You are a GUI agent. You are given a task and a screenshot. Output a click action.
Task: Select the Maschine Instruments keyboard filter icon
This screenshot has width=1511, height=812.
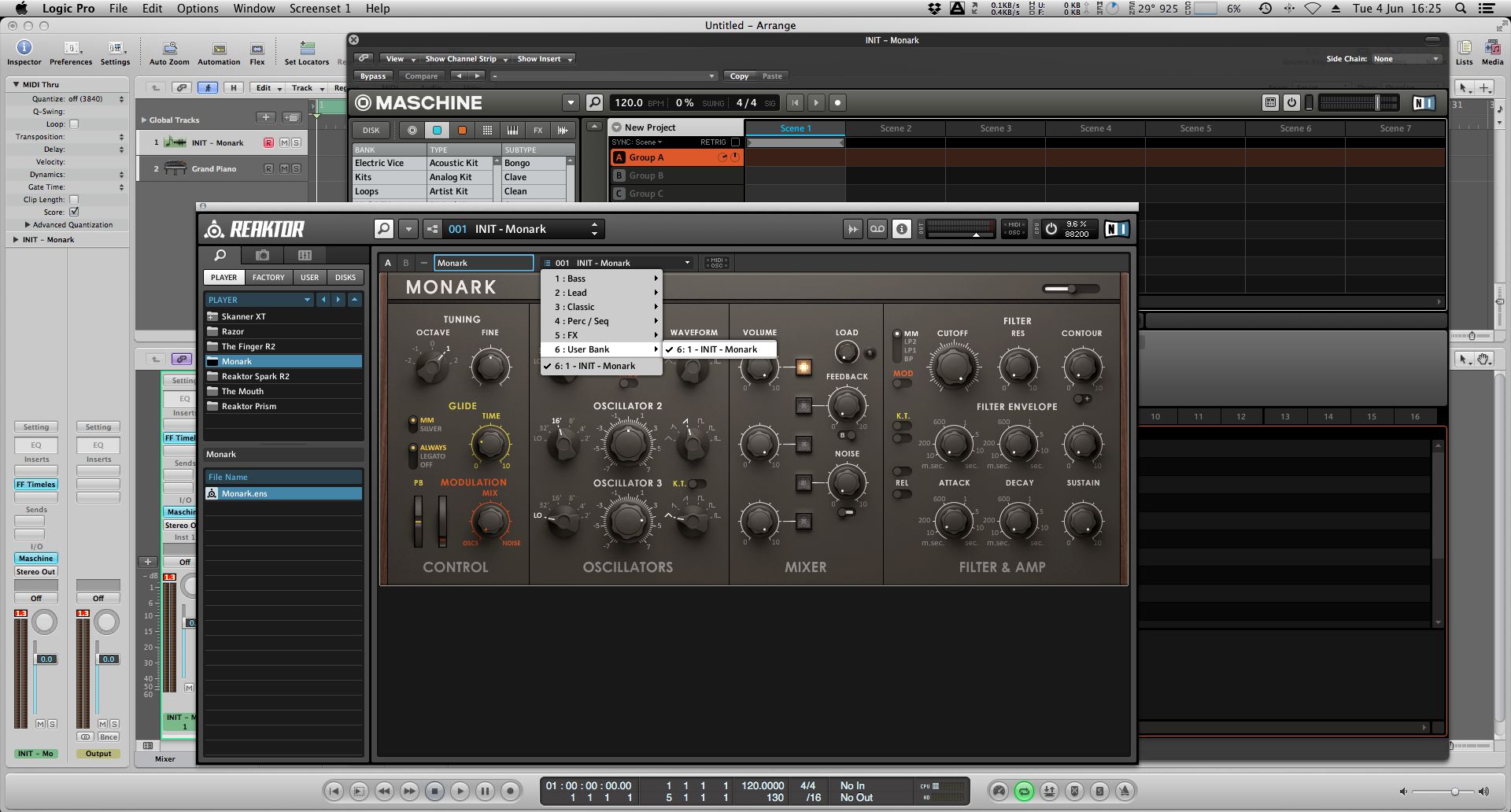point(512,131)
